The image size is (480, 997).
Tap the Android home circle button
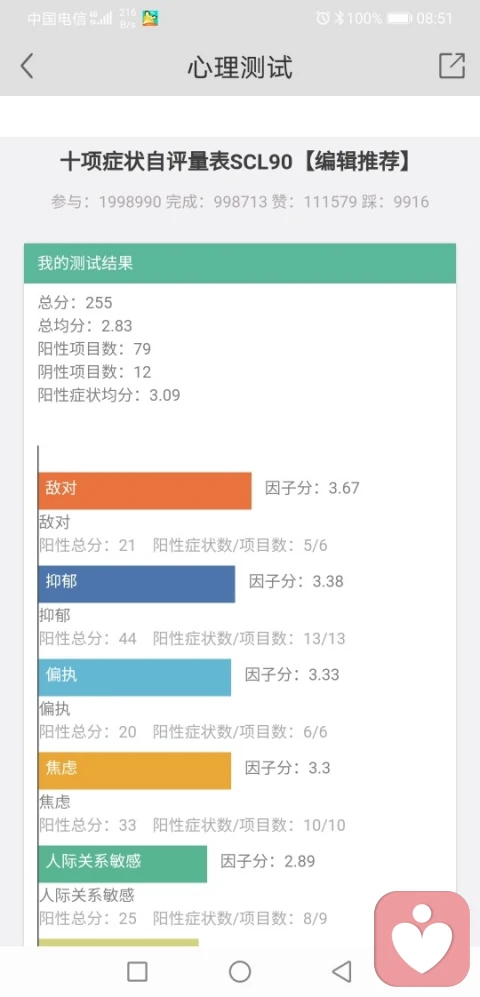pyautogui.click(x=240, y=971)
